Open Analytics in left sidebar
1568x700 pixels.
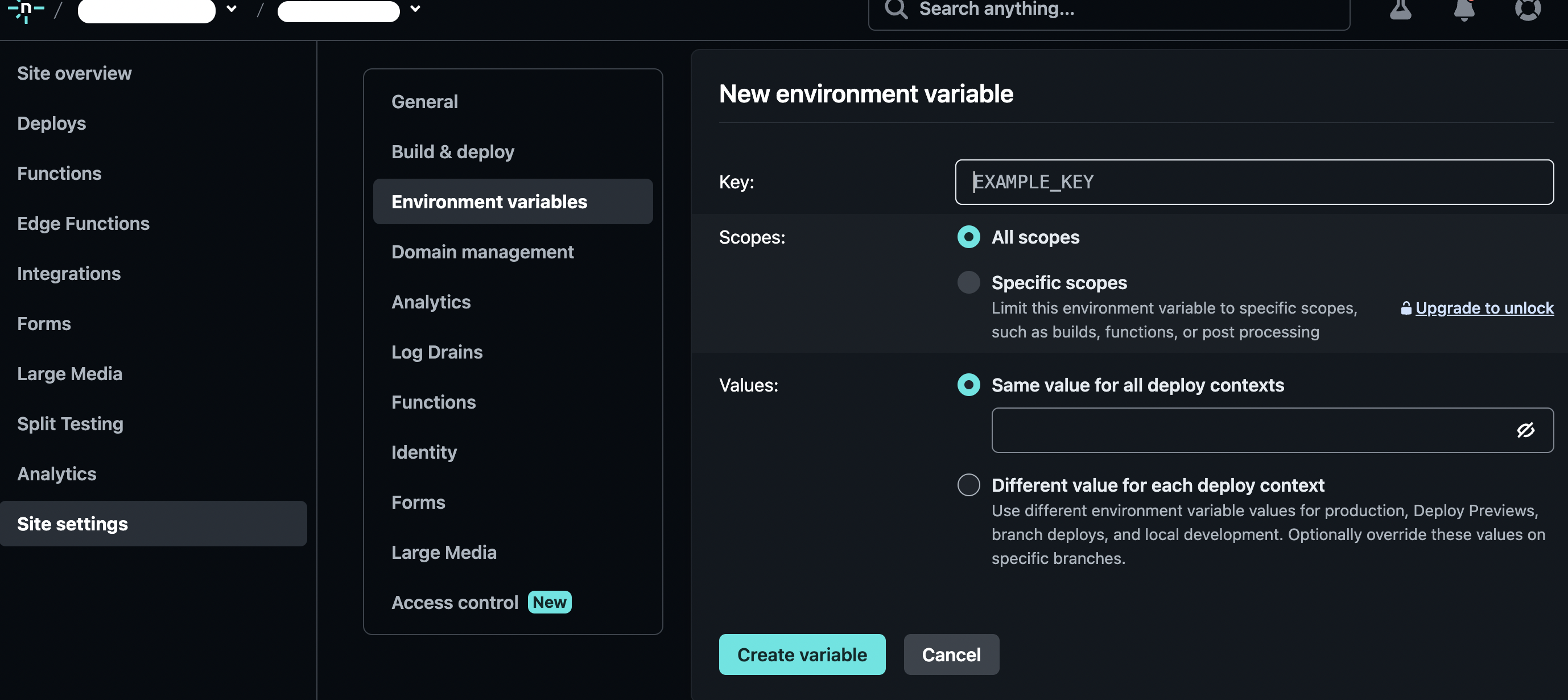[x=56, y=473]
